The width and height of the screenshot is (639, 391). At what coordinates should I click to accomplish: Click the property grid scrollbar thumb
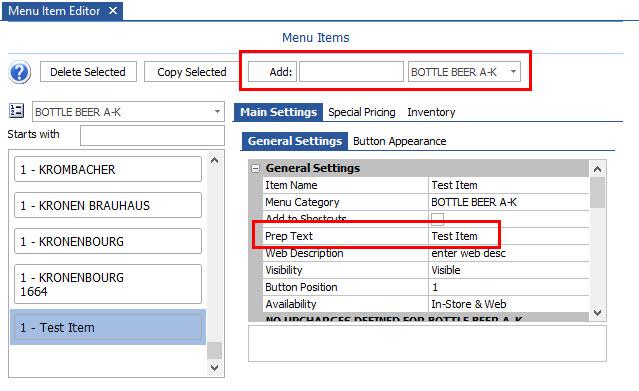coord(597,192)
